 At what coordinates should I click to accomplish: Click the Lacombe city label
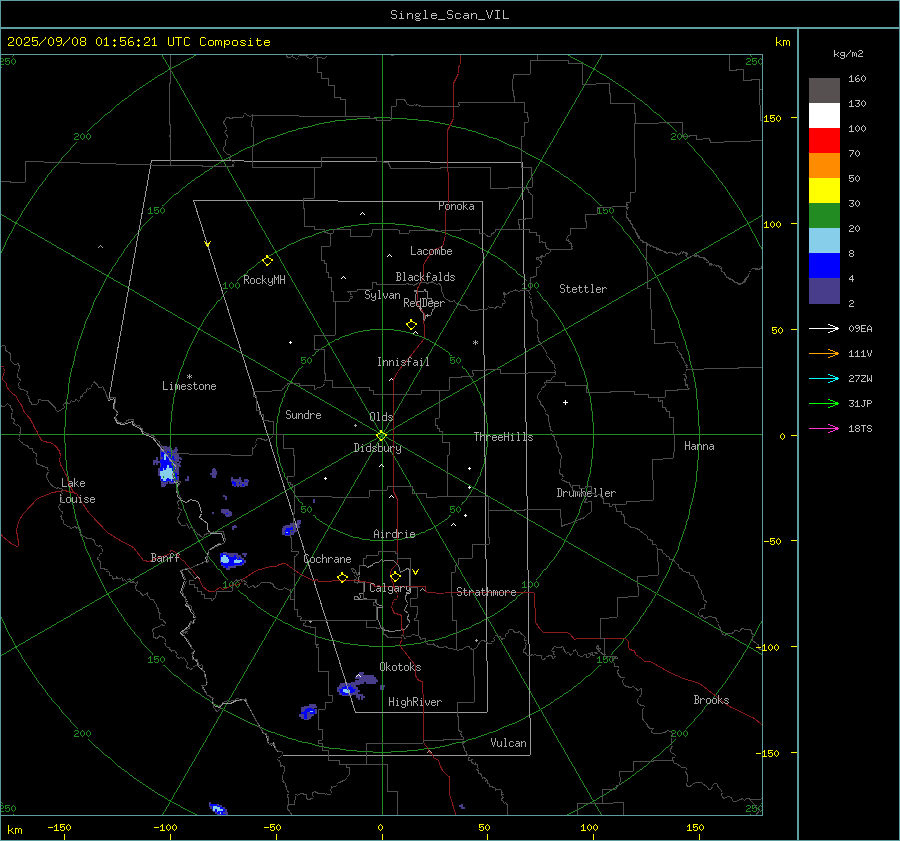[x=431, y=251]
